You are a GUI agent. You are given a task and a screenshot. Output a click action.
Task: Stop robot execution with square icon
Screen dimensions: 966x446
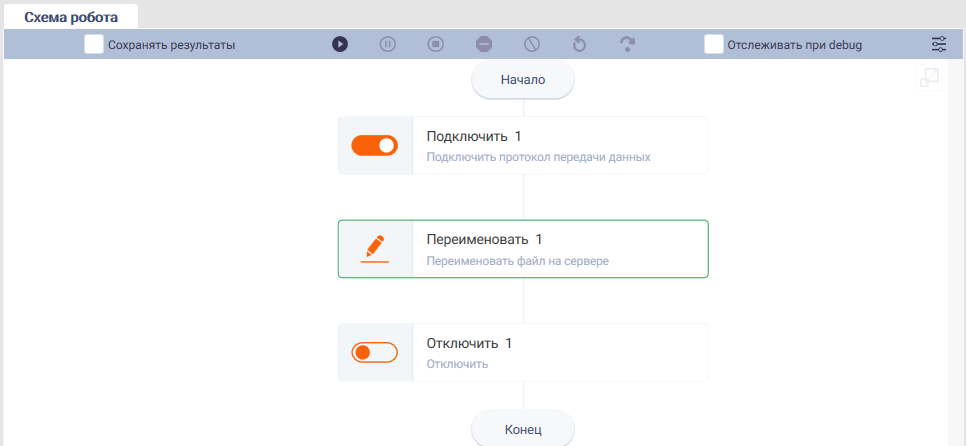[436, 44]
